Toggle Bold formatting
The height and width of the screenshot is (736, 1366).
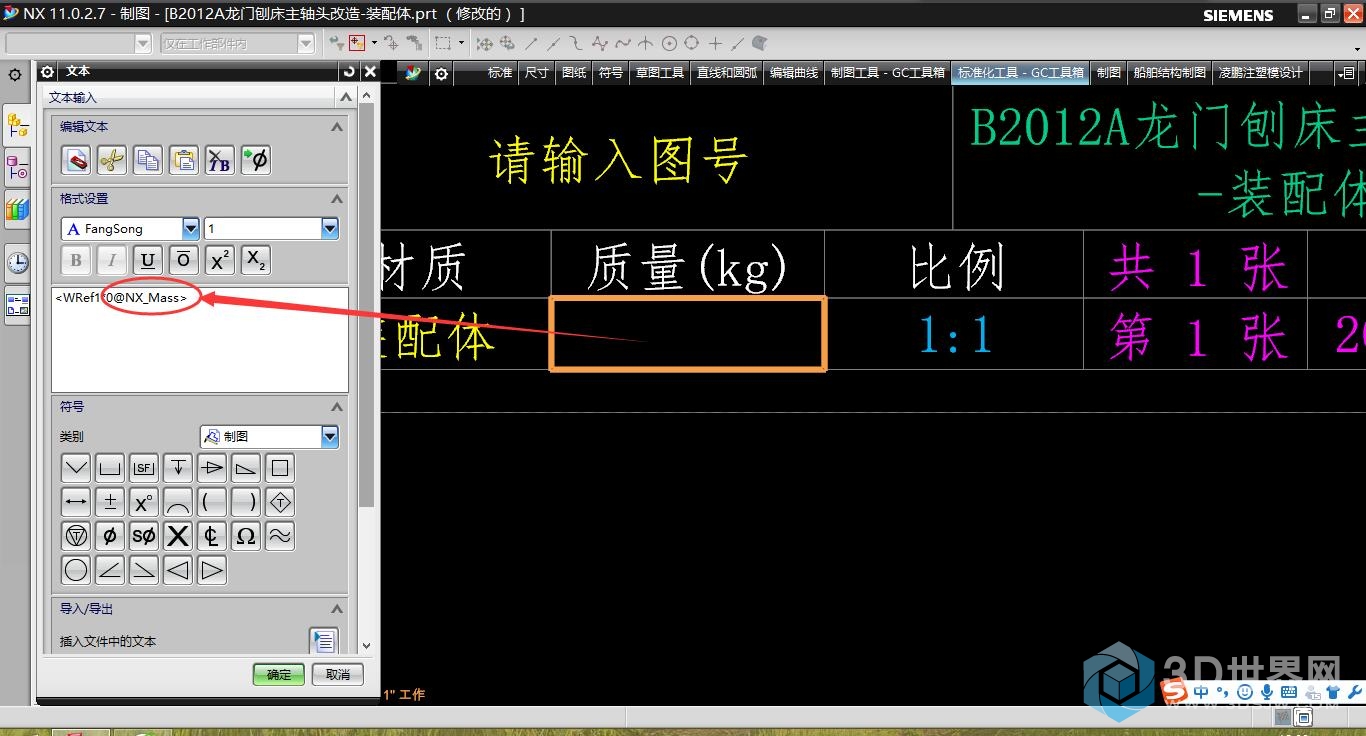click(x=76, y=261)
